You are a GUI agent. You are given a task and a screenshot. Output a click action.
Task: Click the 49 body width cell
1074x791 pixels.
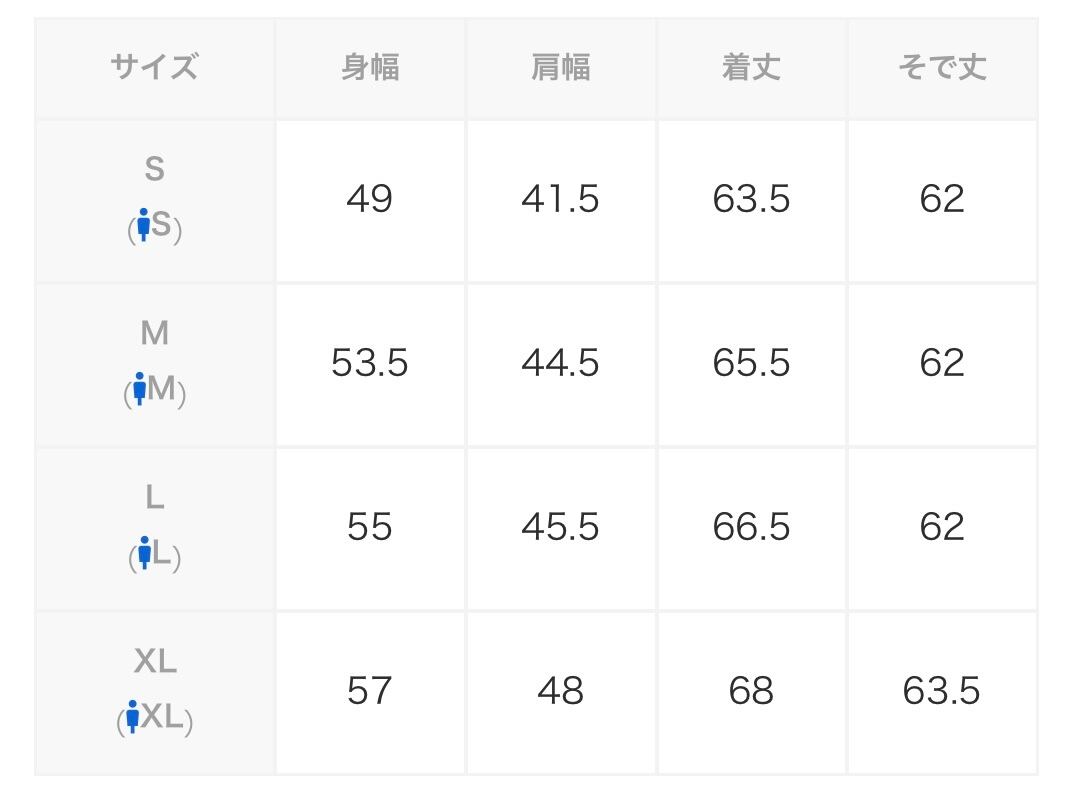click(370, 199)
